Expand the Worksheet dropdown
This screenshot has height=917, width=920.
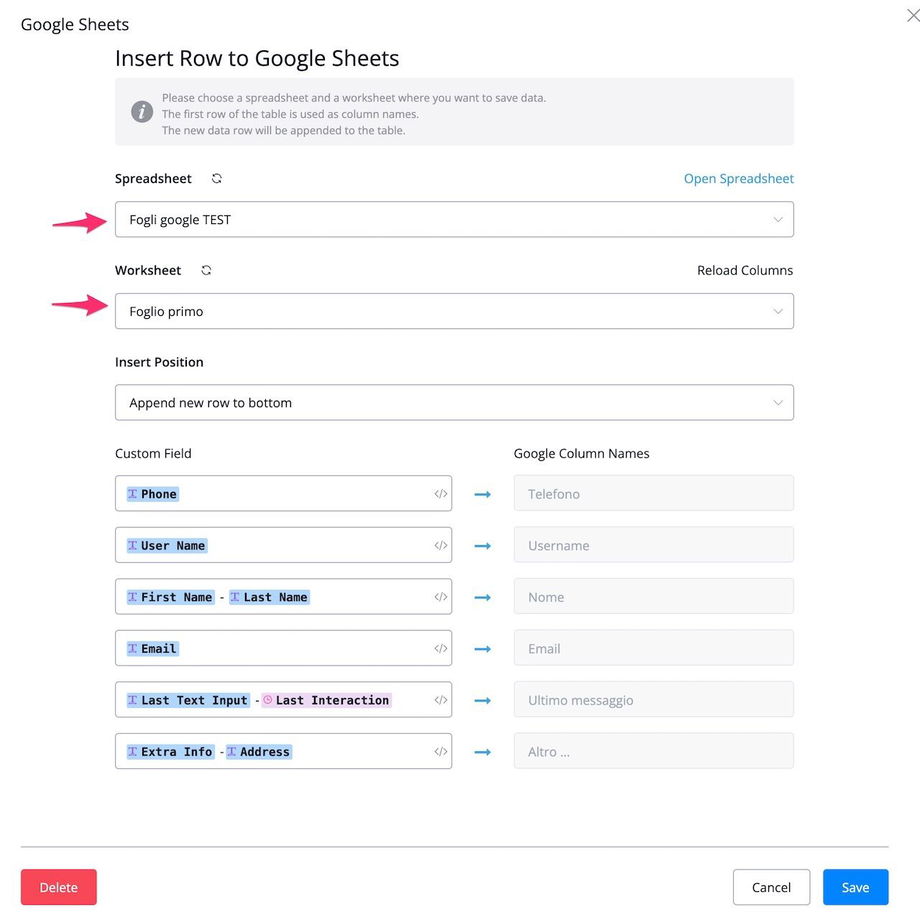(454, 312)
